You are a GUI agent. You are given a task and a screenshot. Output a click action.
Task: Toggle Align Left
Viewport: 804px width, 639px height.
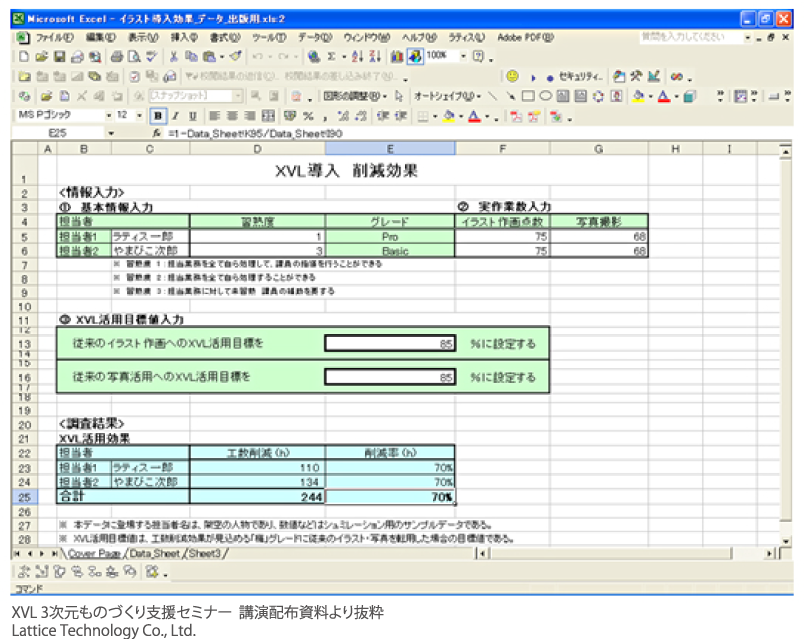[x=214, y=116]
